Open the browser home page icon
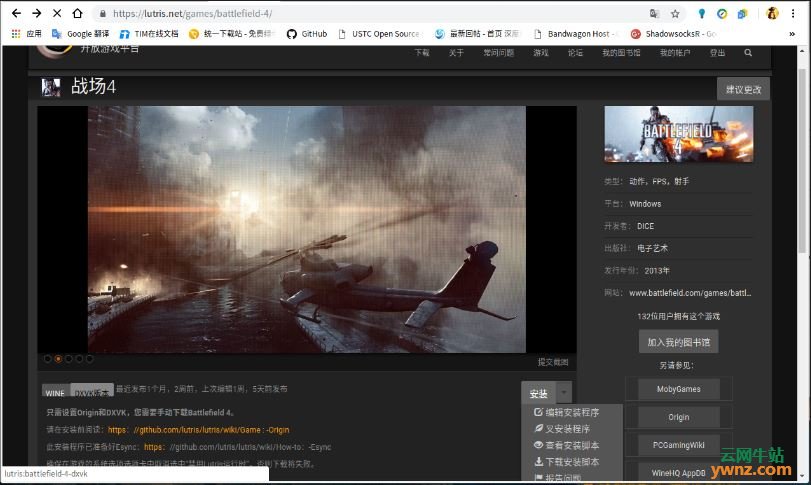Viewport: 811px width, 485px height. [x=77, y=13]
